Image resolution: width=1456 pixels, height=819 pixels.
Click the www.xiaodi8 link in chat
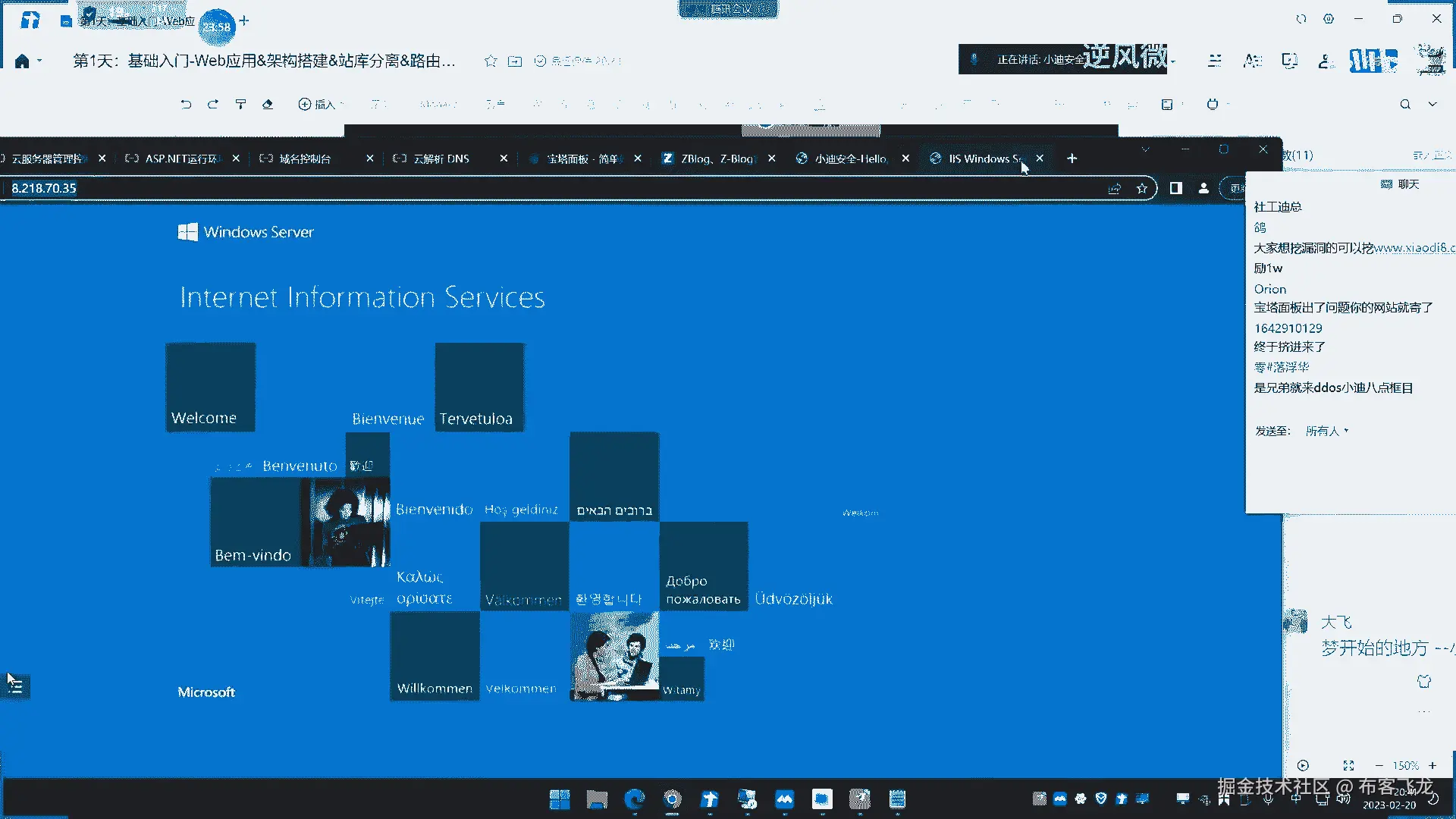[x=1414, y=248]
